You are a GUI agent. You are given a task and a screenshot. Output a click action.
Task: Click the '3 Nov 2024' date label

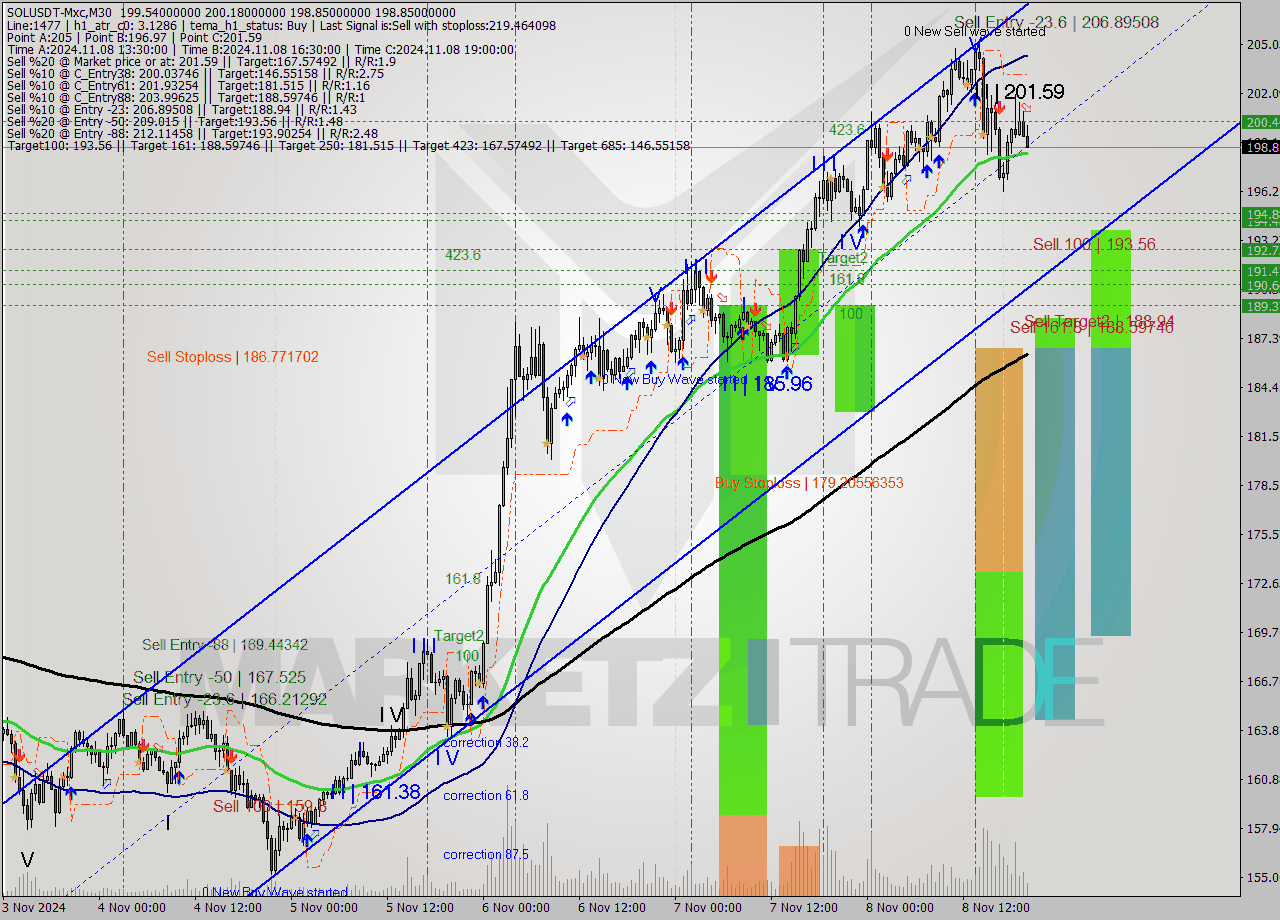coord(33,908)
